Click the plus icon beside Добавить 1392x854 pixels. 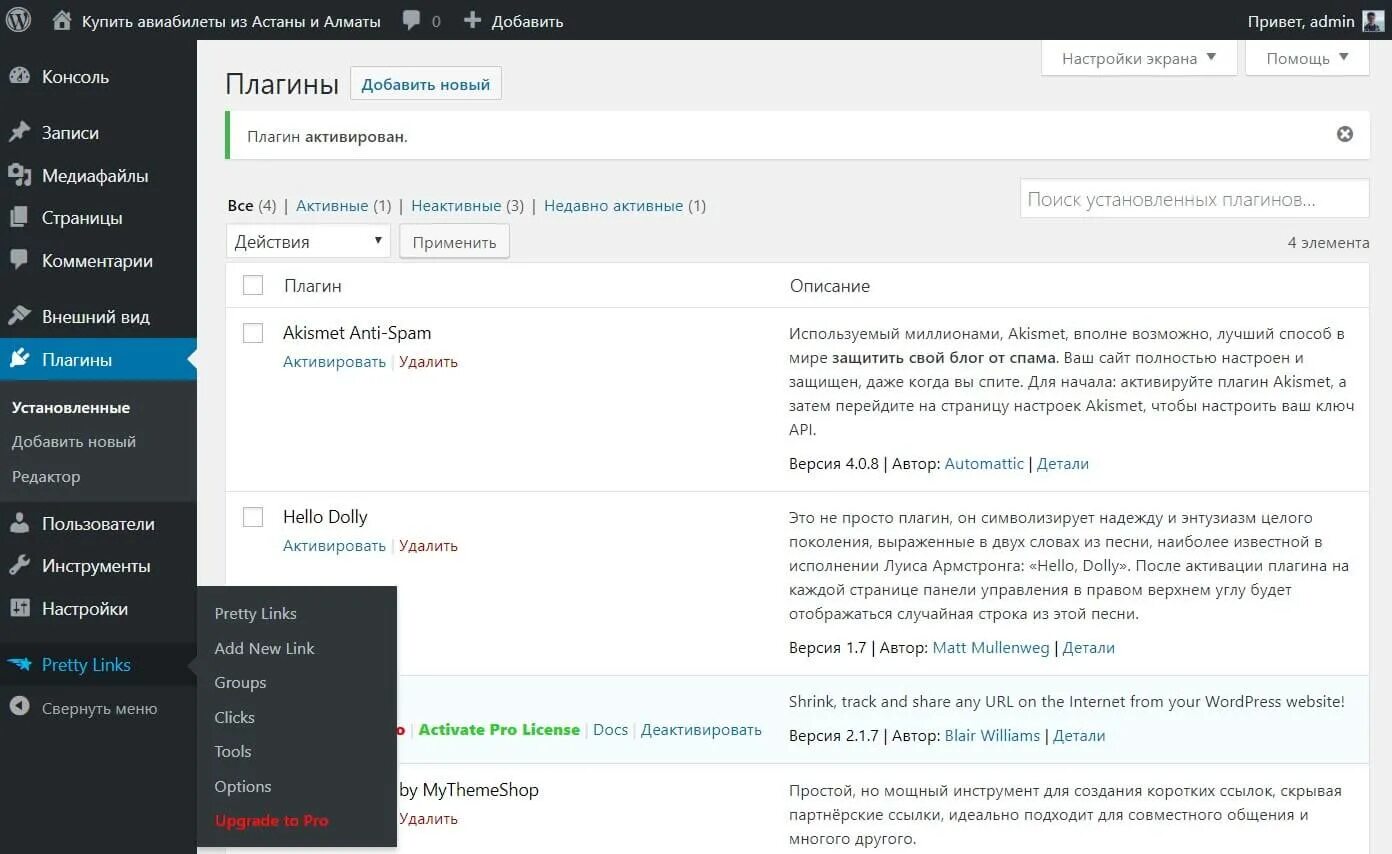[473, 20]
